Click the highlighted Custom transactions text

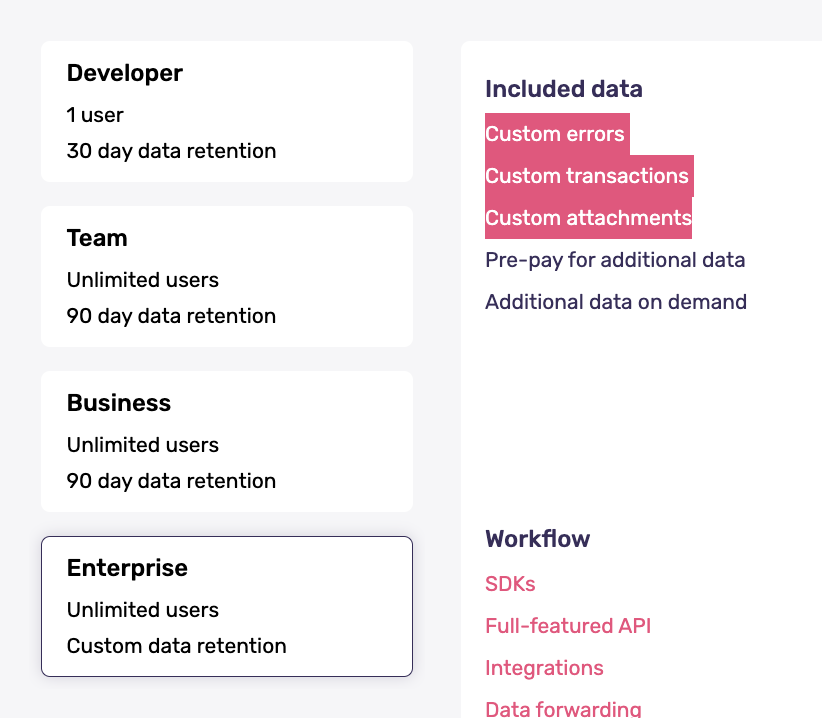point(587,176)
